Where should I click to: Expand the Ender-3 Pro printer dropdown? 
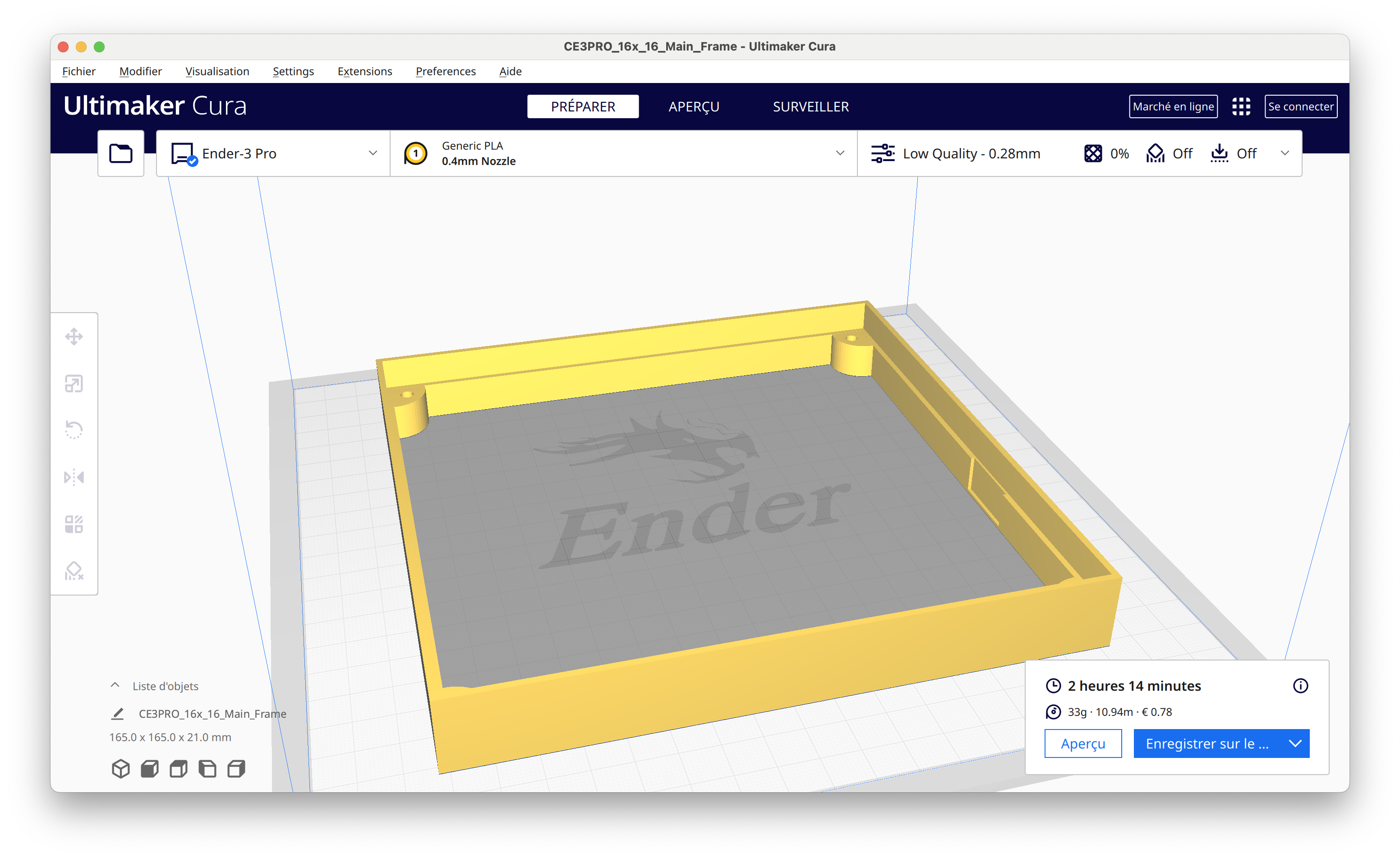tap(273, 153)
